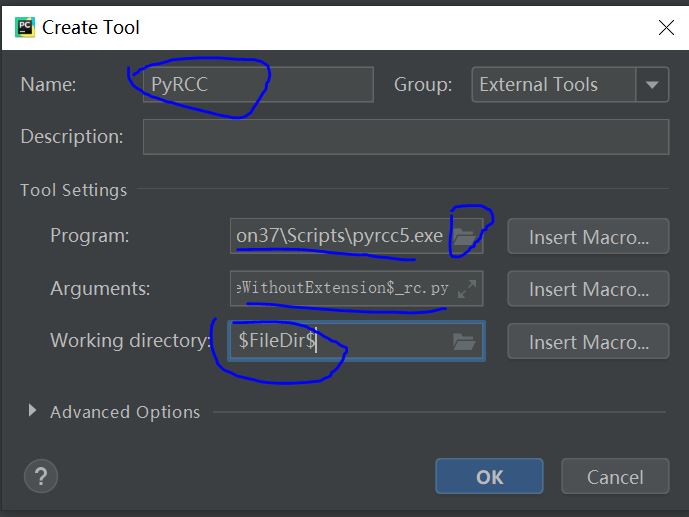Focus the Name field containing PyRCC
This screenshot has width=689, height=517.
(x=257, y=85)
